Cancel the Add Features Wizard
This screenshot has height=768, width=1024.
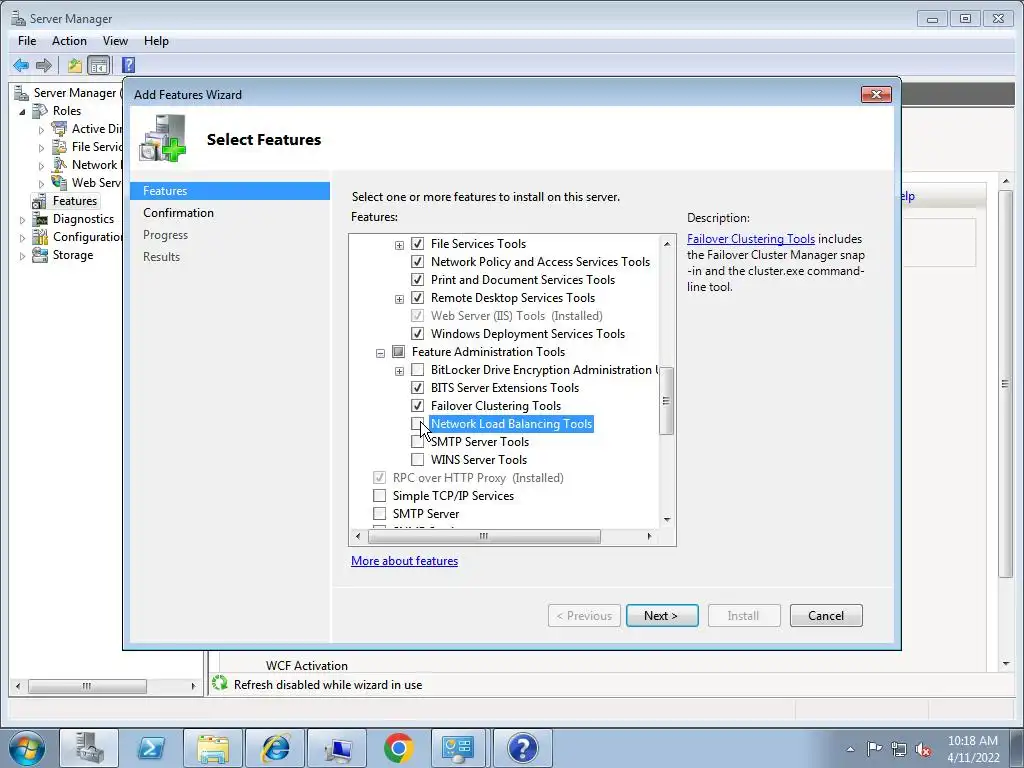[825, 616]
